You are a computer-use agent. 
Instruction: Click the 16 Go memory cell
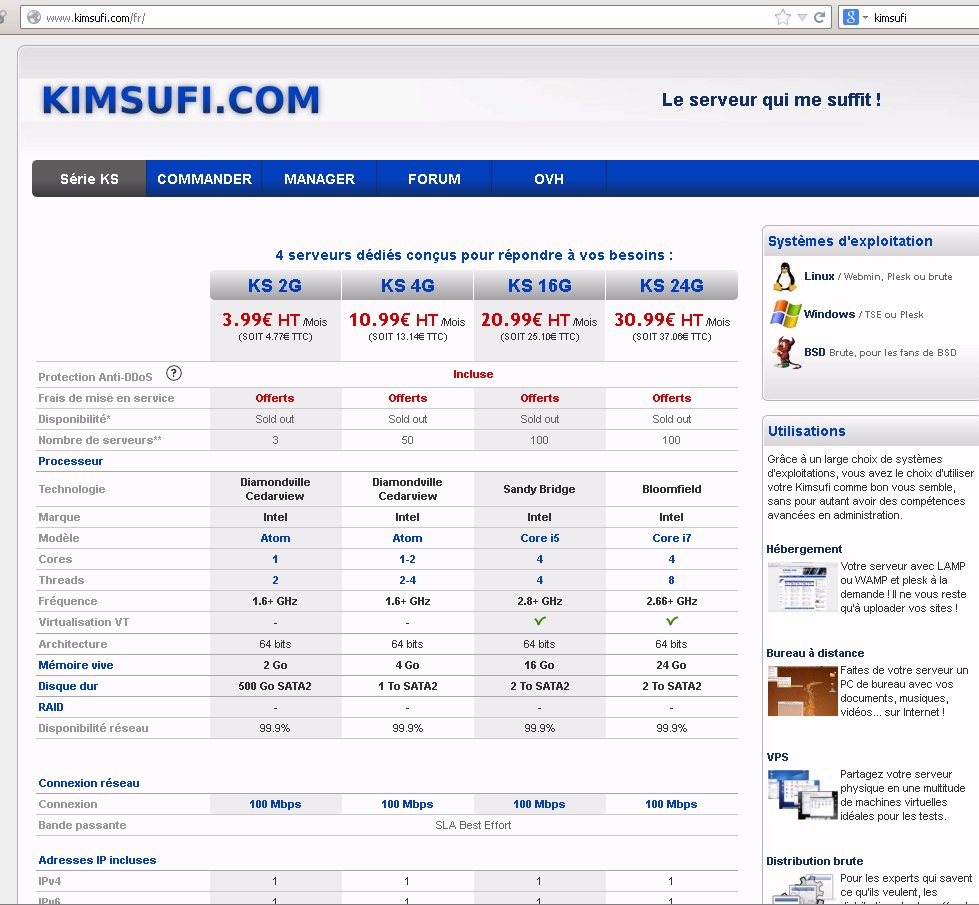(x=539, y=665)
